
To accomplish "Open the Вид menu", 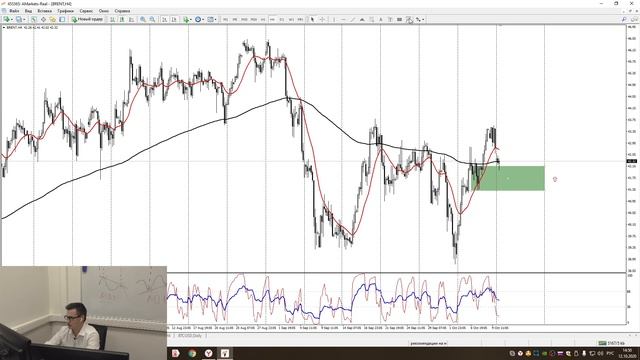I will tap(28, 11).
